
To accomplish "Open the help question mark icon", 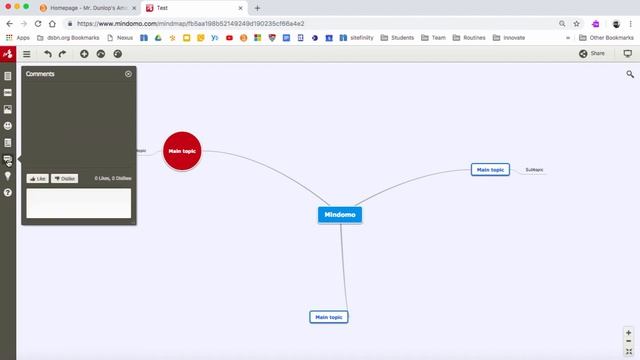I will 8,193.
